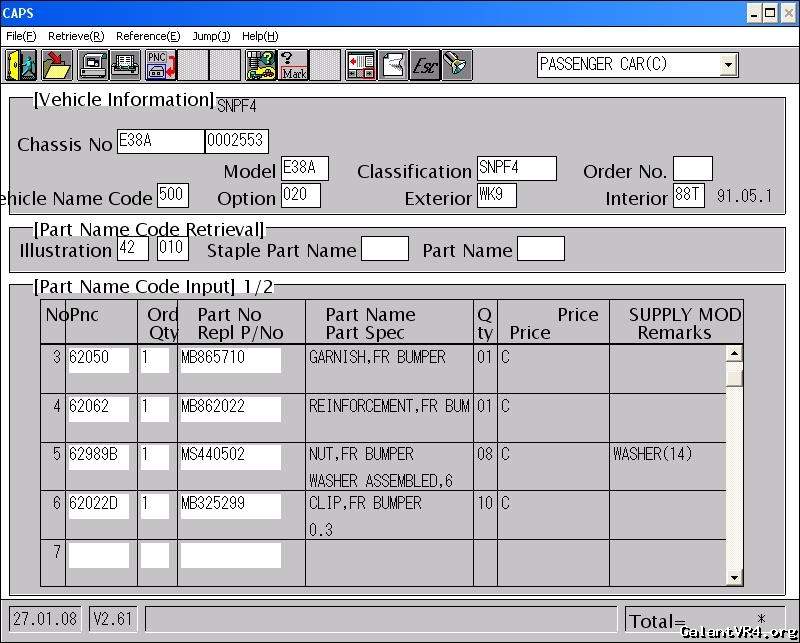Viewport: 800px width, 643px height.
Task: Open the Jump menu
Action: click(x=211, y=36)
